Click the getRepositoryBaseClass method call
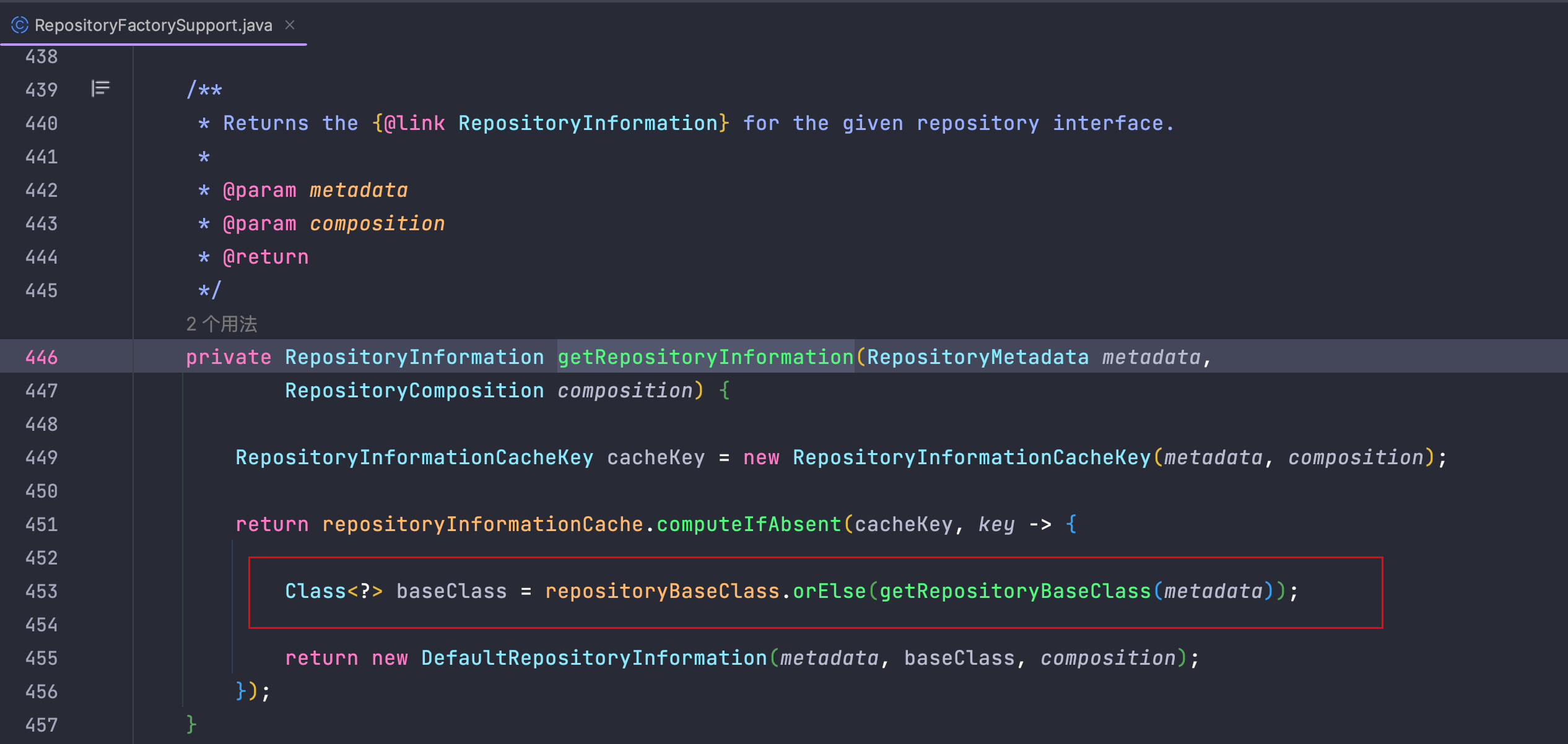The height and width of the screenshot is (744, 1568). (1015, 591)
